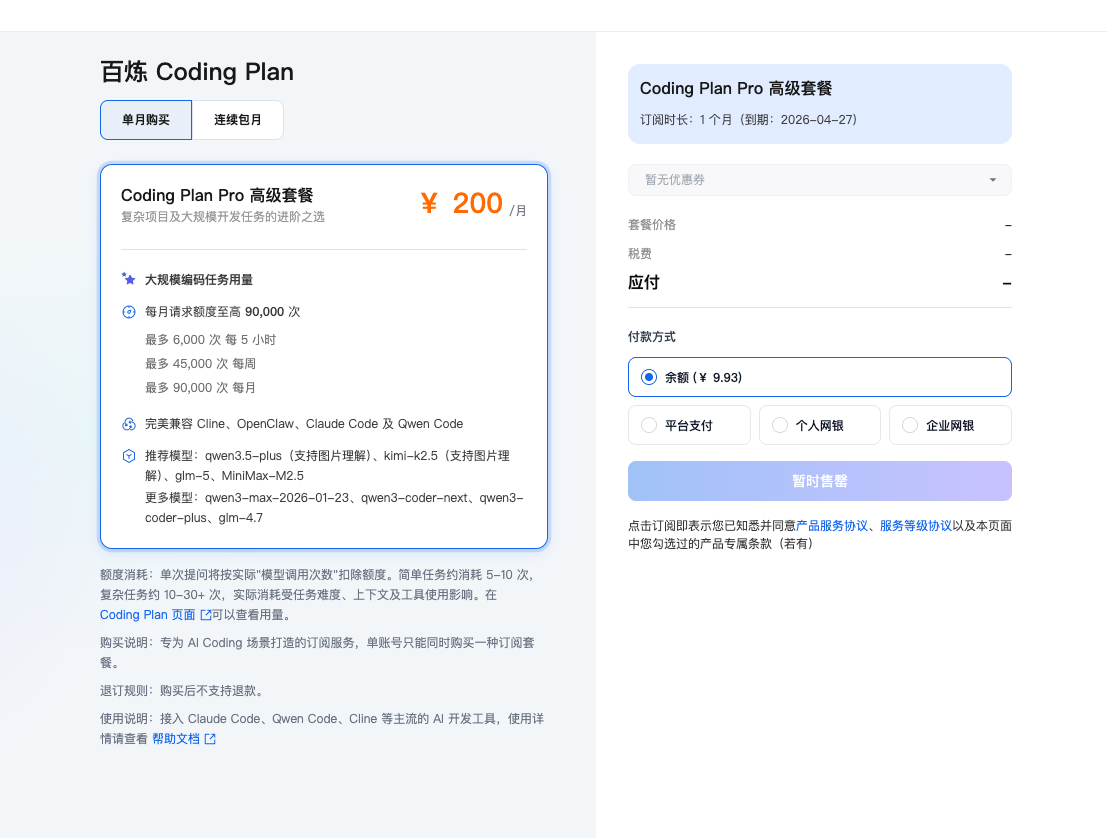The width and height of the screenshot is (1107, 838).
Task: Select the 余额 payment radio button
Action: point(649,377)
